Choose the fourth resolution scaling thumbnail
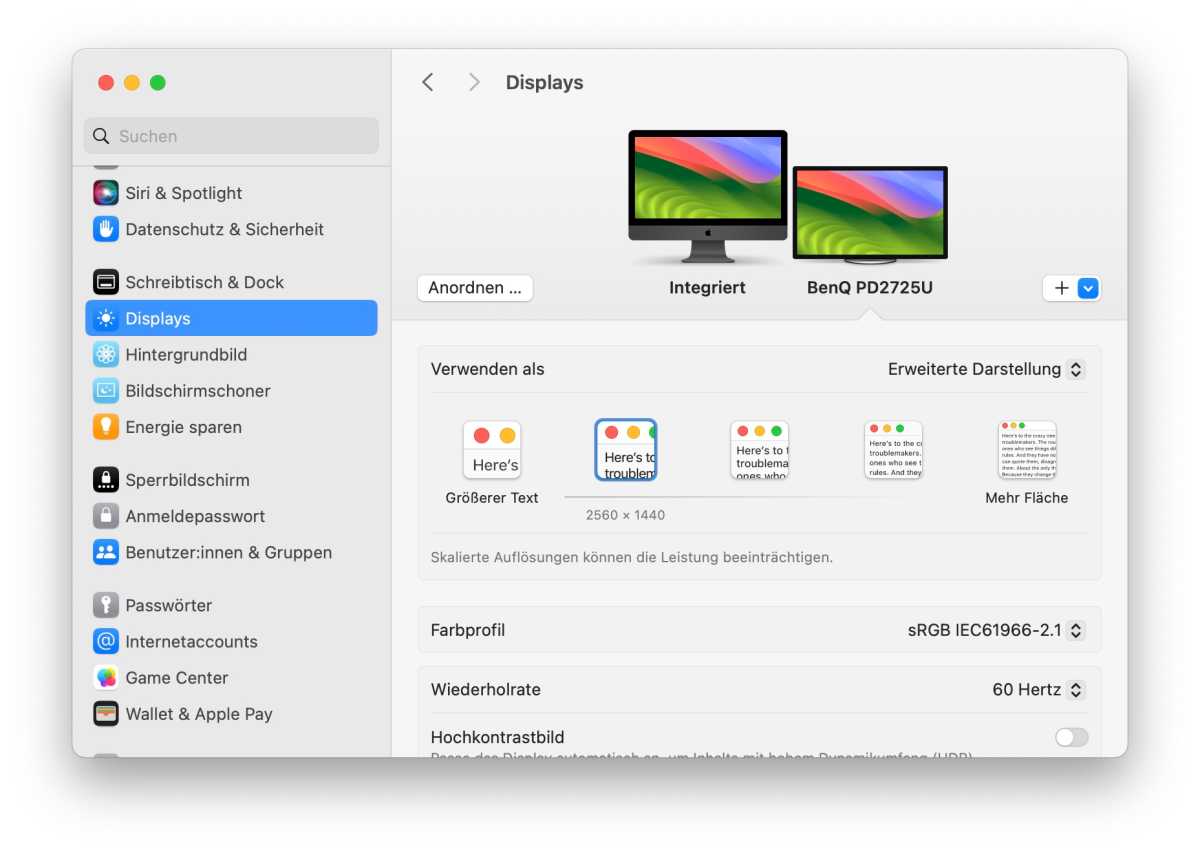This screenshot has width=1200, height=853. 893,450
